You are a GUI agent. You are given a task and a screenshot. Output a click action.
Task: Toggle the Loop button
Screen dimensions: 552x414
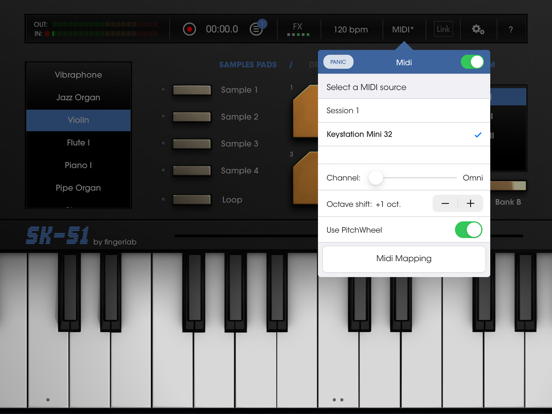192,200
